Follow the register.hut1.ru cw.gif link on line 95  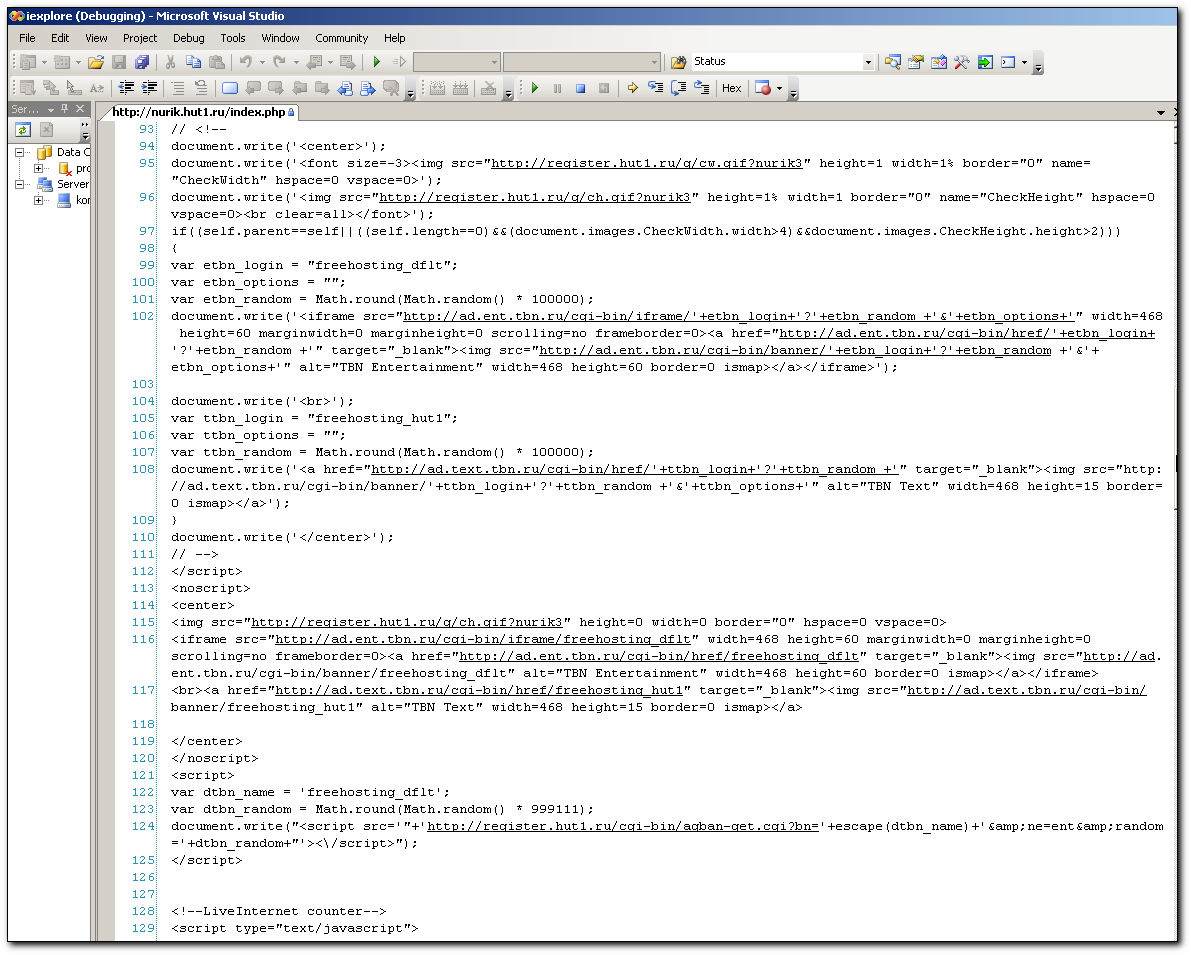pos(646,163)
